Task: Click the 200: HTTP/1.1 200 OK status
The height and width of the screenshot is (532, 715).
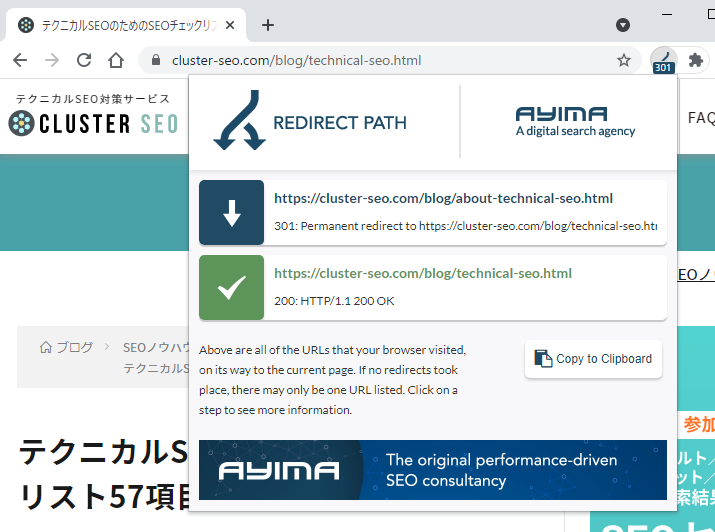Action: click(x=334, y=301)
